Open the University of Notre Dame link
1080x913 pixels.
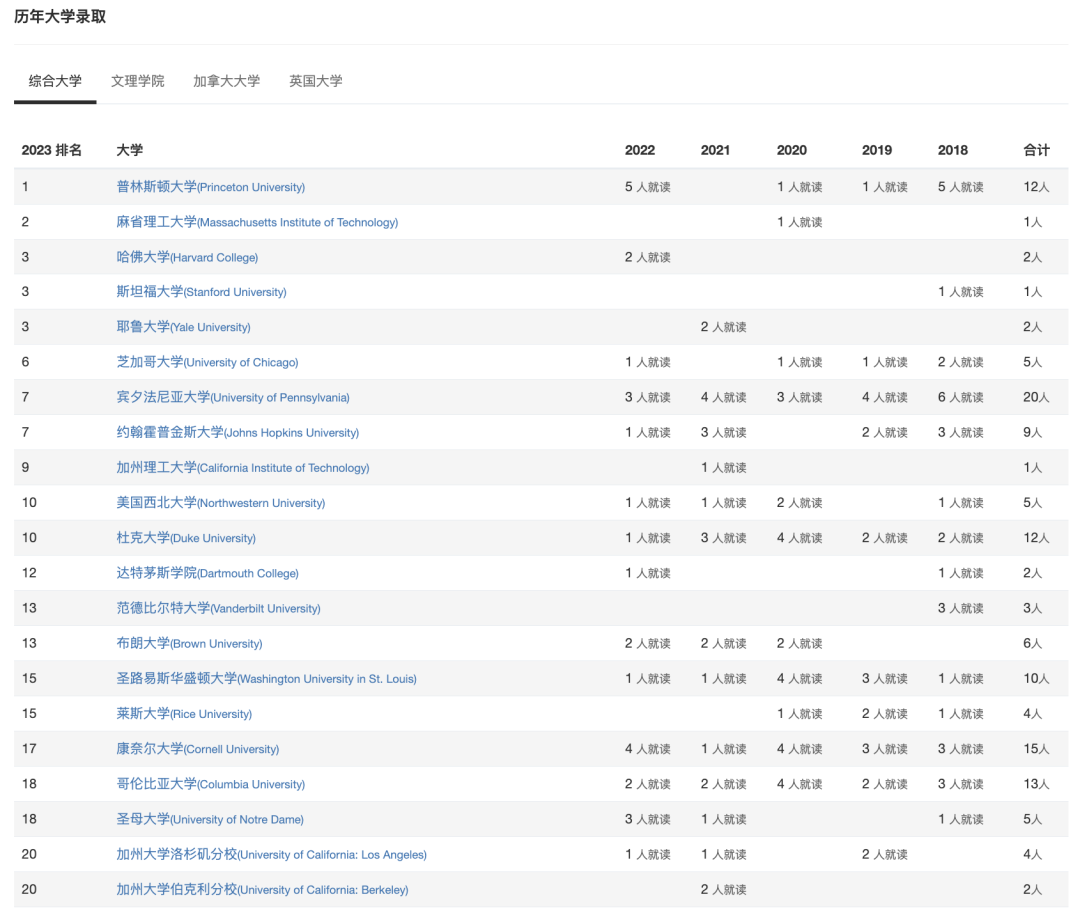coord(209,819)
